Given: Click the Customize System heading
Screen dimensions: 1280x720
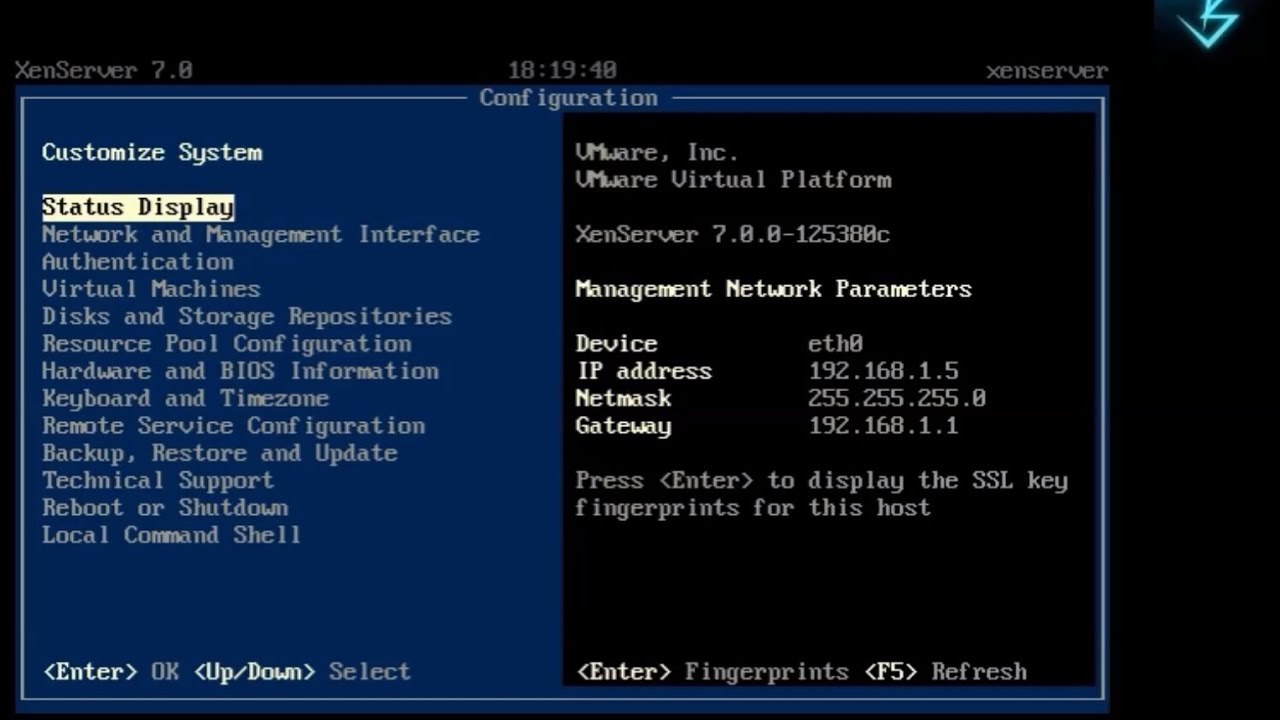Looking at the screenshot, I should 152,153.
